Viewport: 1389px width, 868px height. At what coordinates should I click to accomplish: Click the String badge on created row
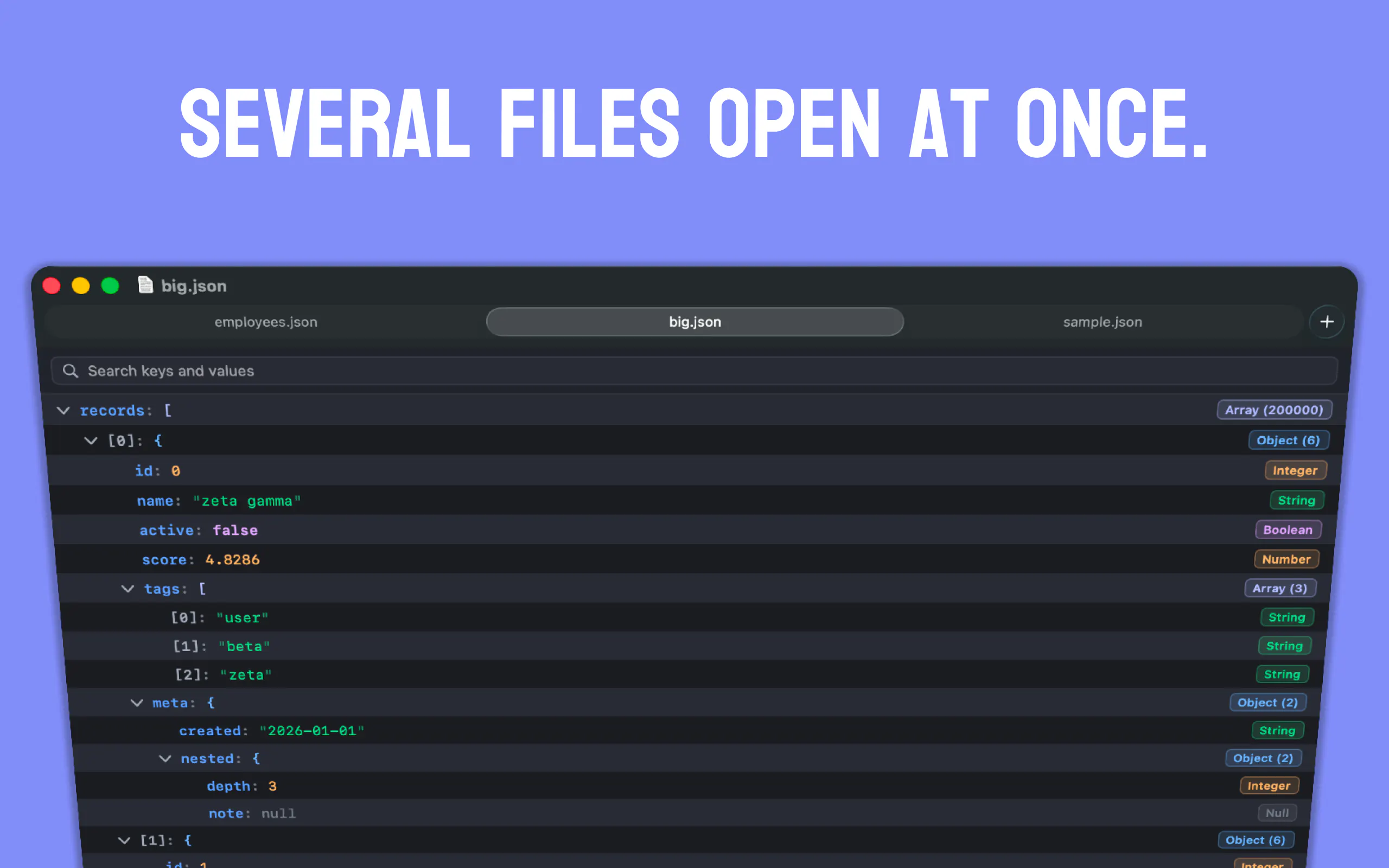click(x=1278, y=731)
